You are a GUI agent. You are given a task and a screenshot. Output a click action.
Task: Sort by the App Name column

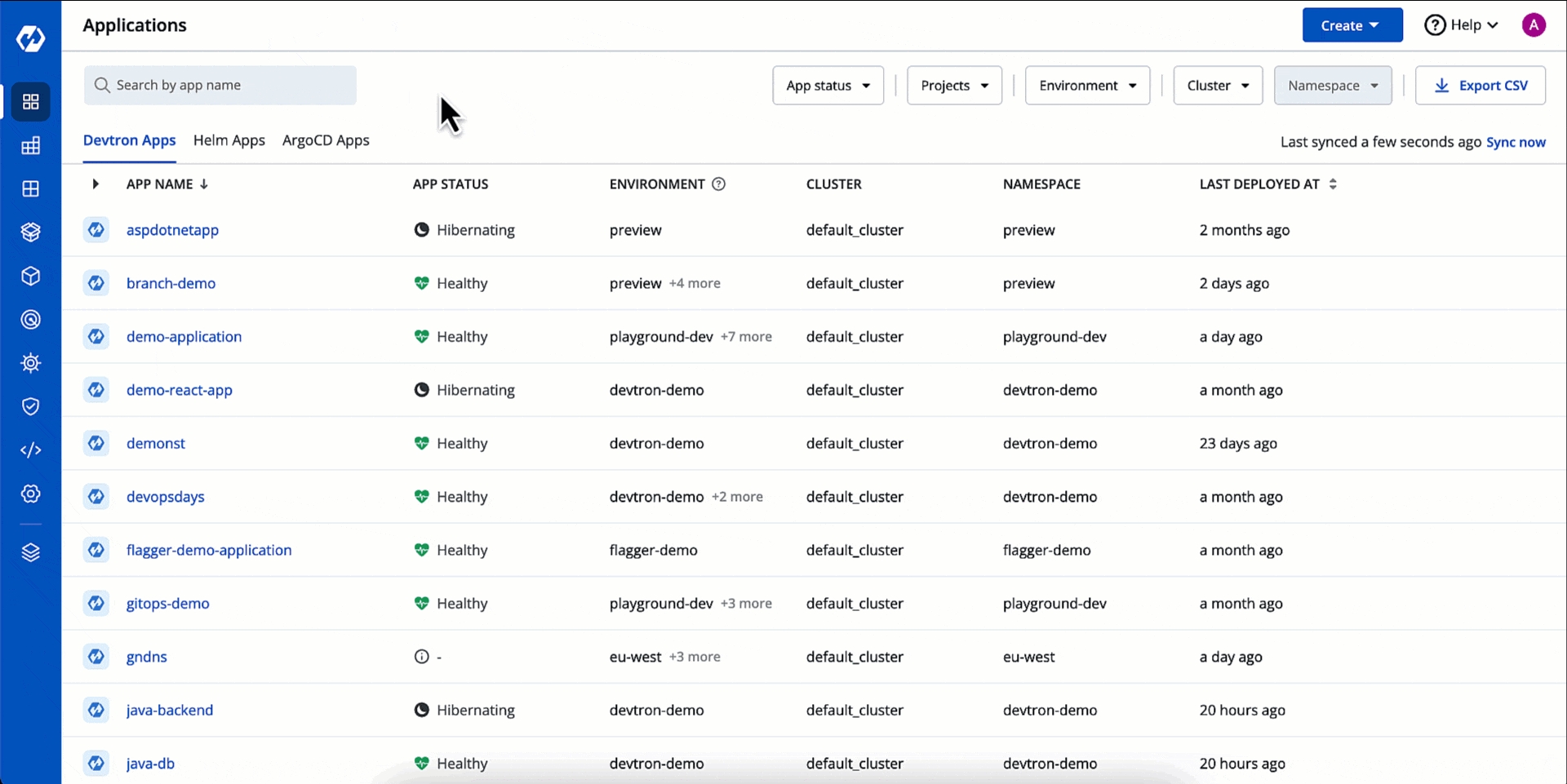click(166, 184)
